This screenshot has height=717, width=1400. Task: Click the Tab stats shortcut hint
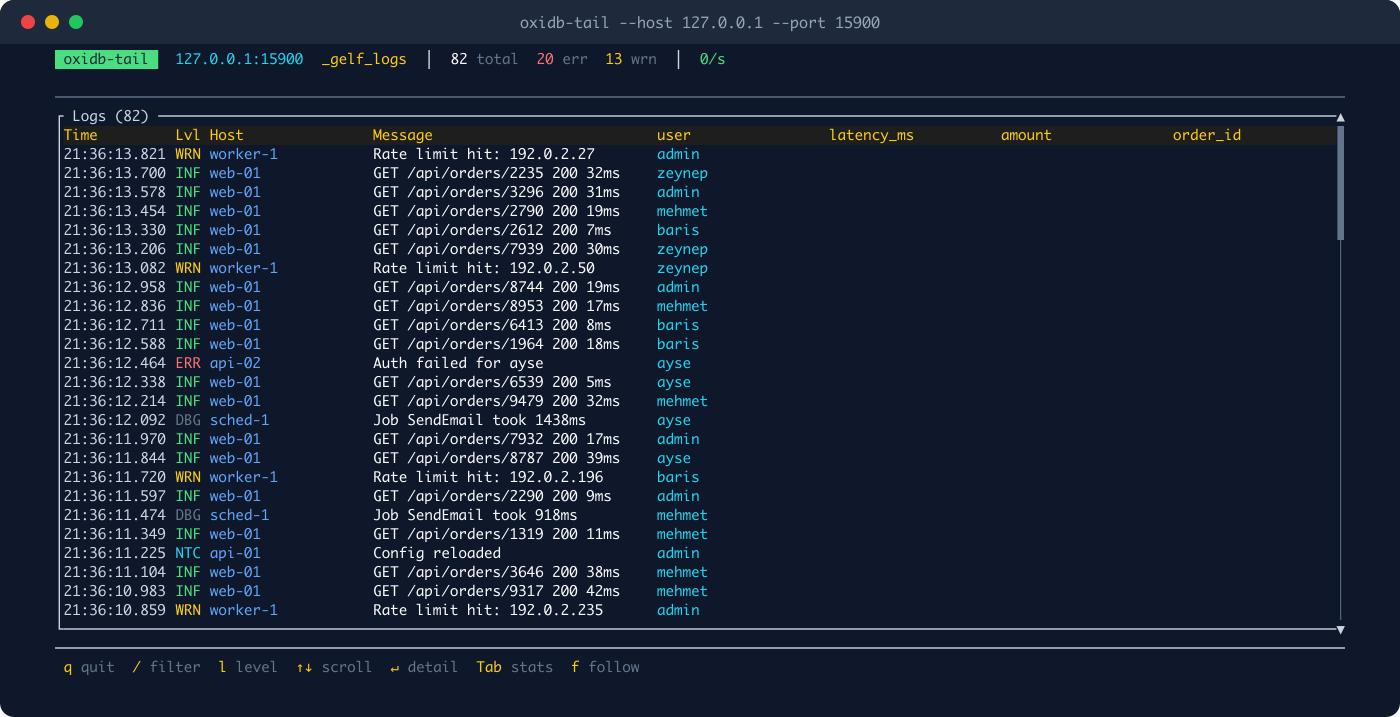point(515,667)
